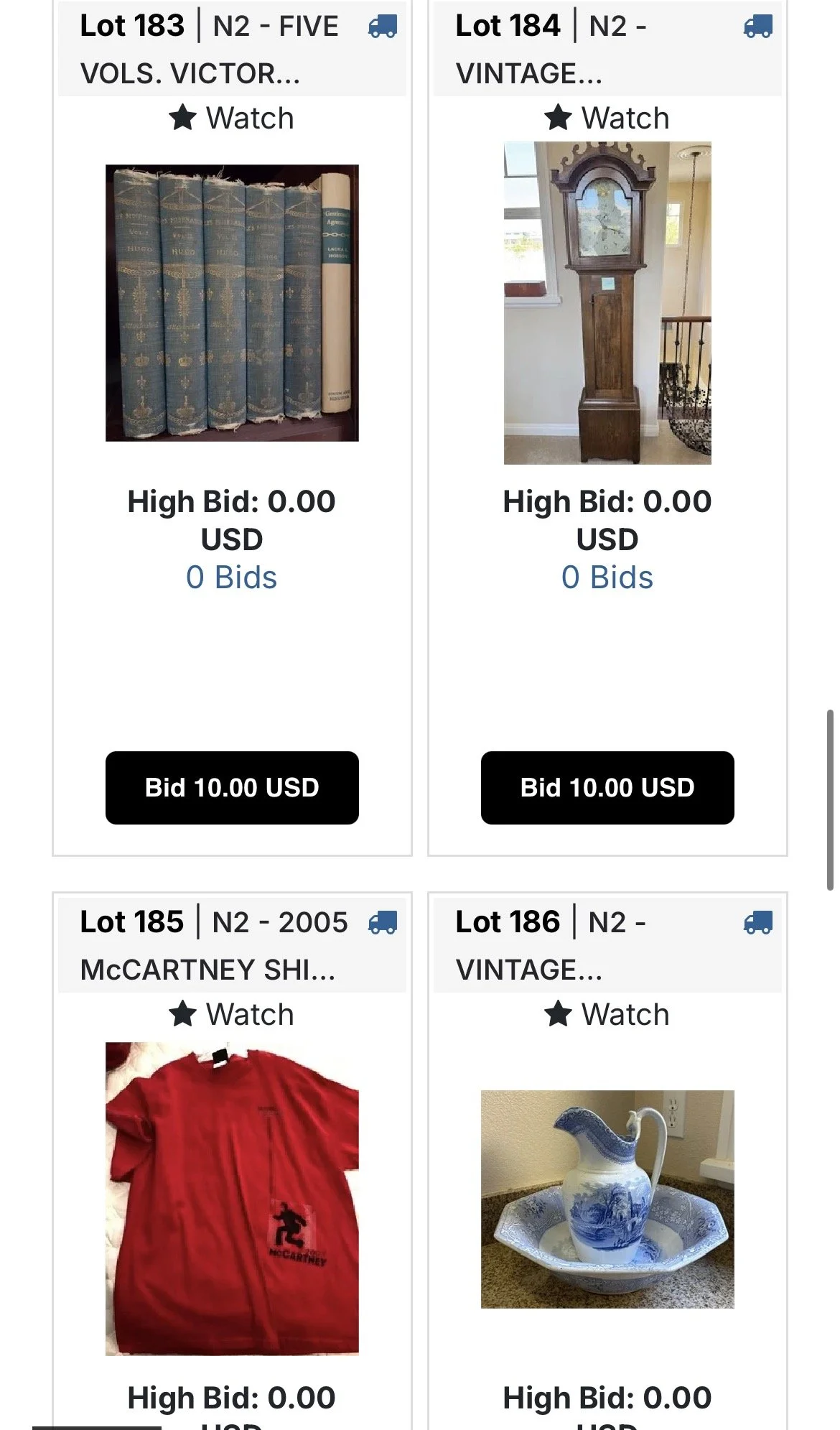Click the shipping truck icon on Lot 183
Screen dimensions: 840x1430
pos(382,27)
